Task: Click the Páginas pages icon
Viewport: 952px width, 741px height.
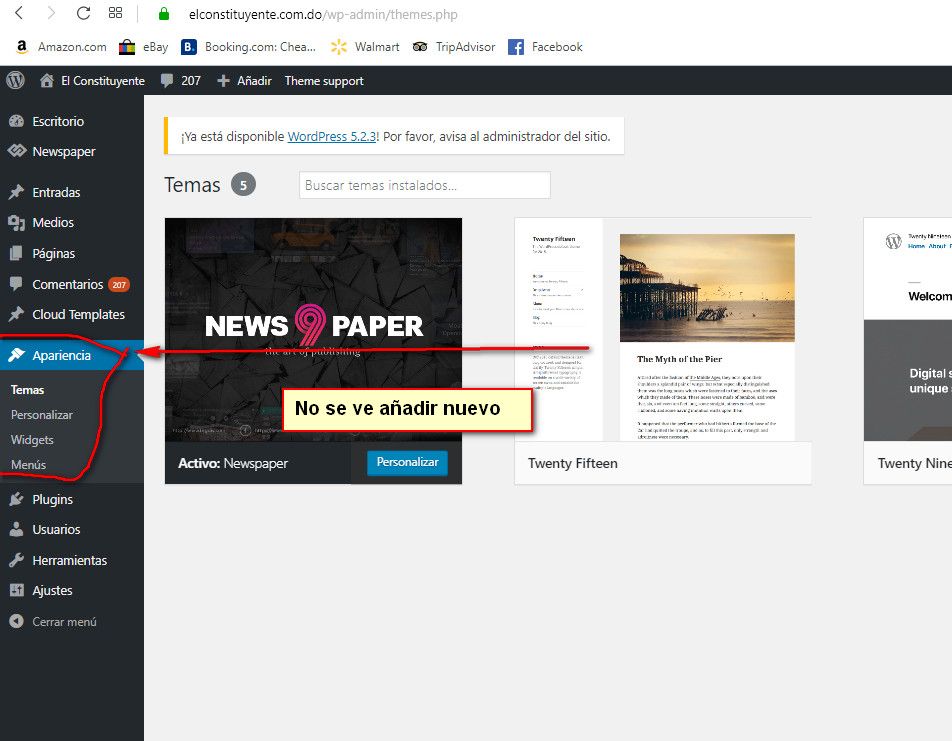Action: click(x=16, y=253)
